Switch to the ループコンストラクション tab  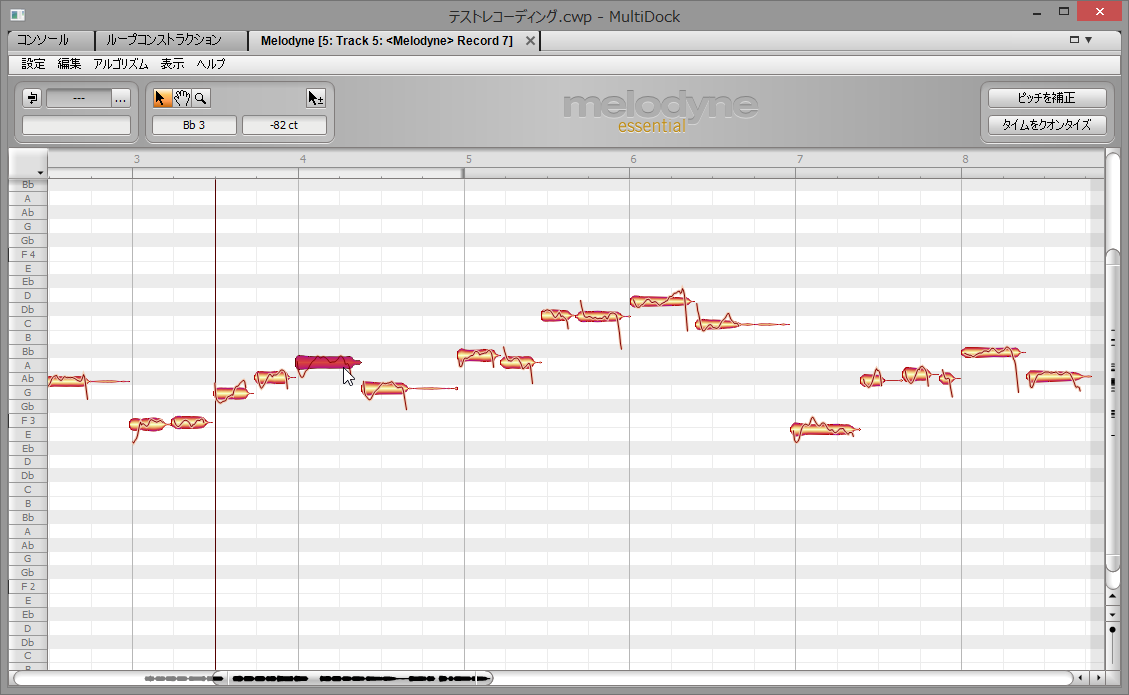tap(164, 41)
